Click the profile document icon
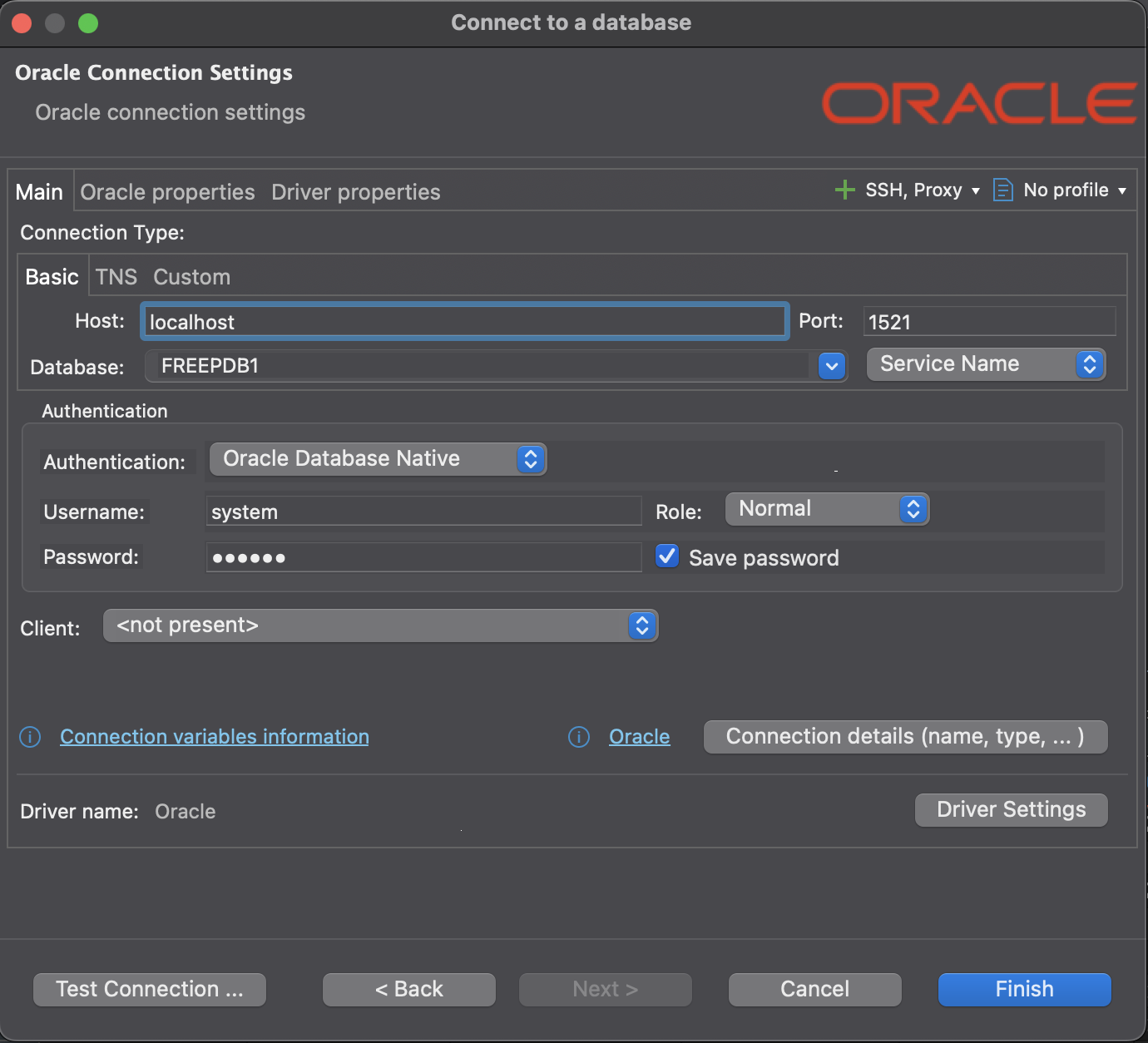 pos(1003,190)
